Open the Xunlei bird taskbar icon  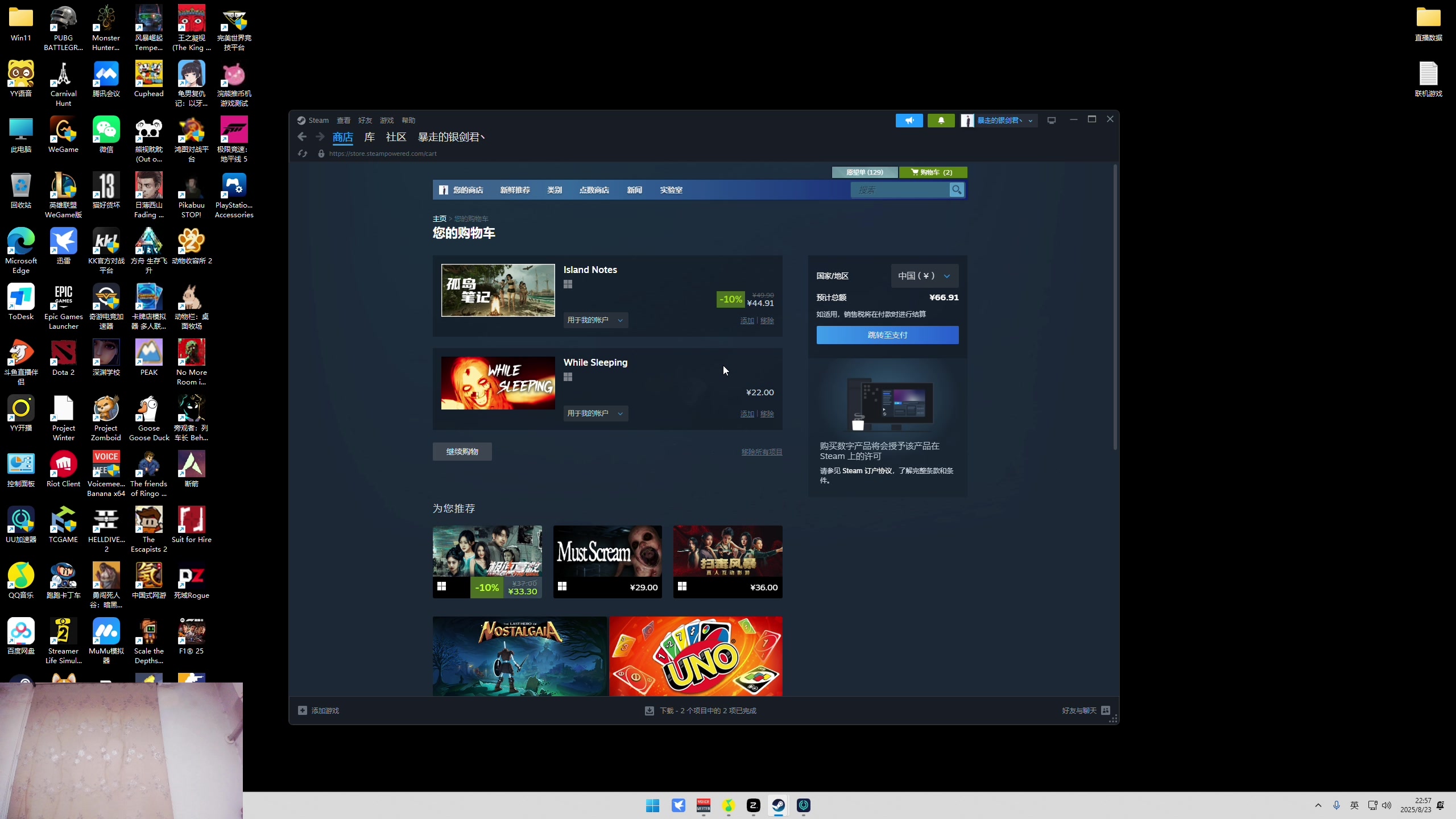point(679,805)
